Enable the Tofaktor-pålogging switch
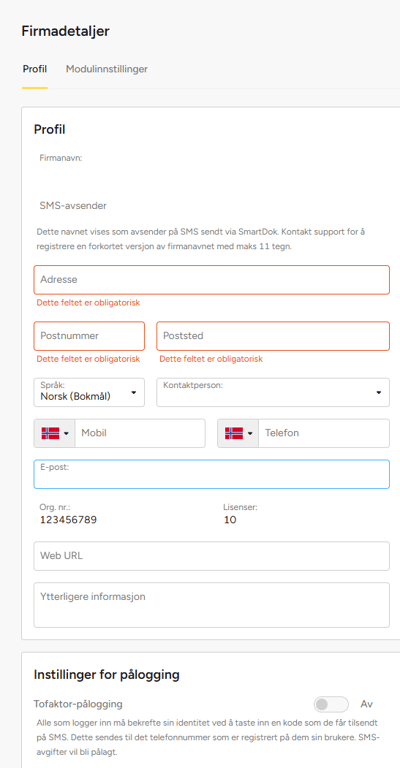 (331, 704)
